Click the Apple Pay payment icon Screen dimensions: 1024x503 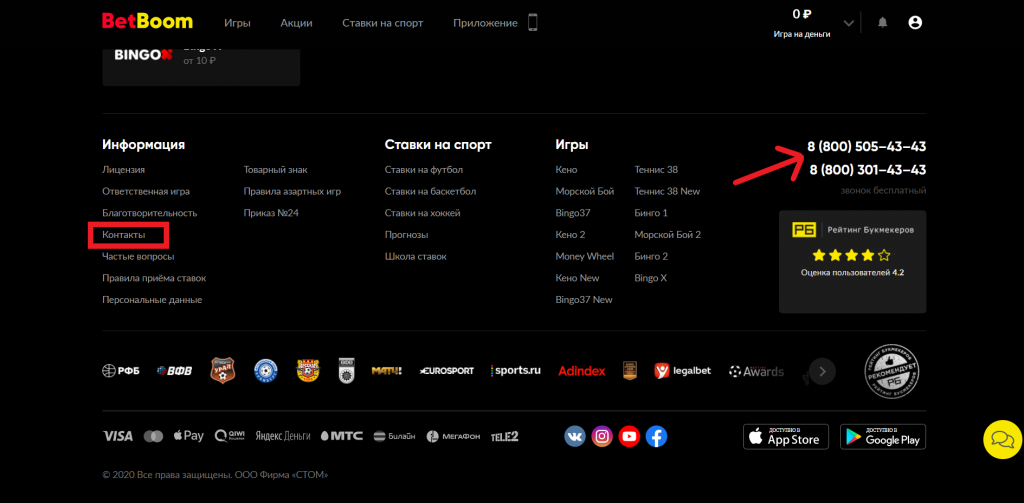point(189,436)
